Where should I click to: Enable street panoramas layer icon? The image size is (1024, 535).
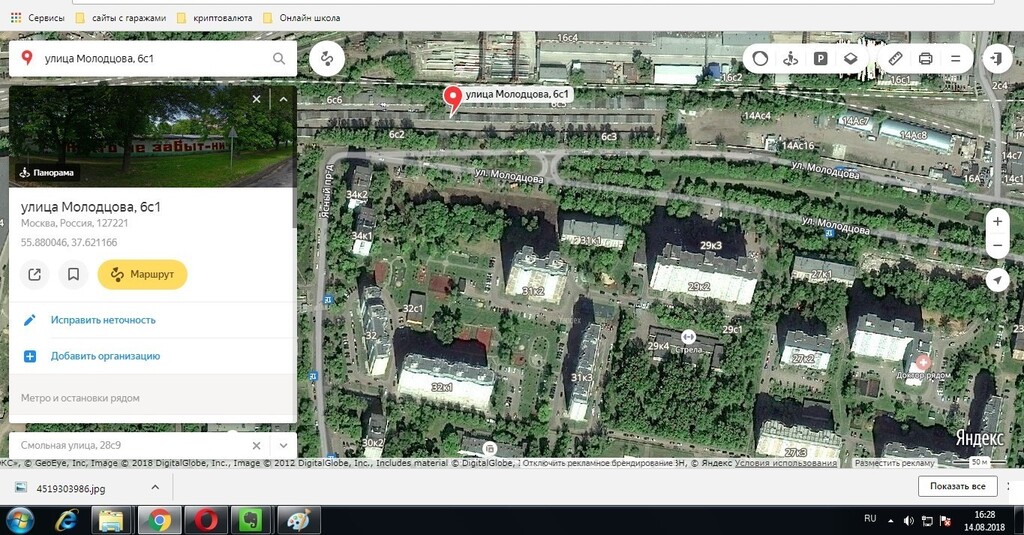pyautogui.click(x=790, y=59)
